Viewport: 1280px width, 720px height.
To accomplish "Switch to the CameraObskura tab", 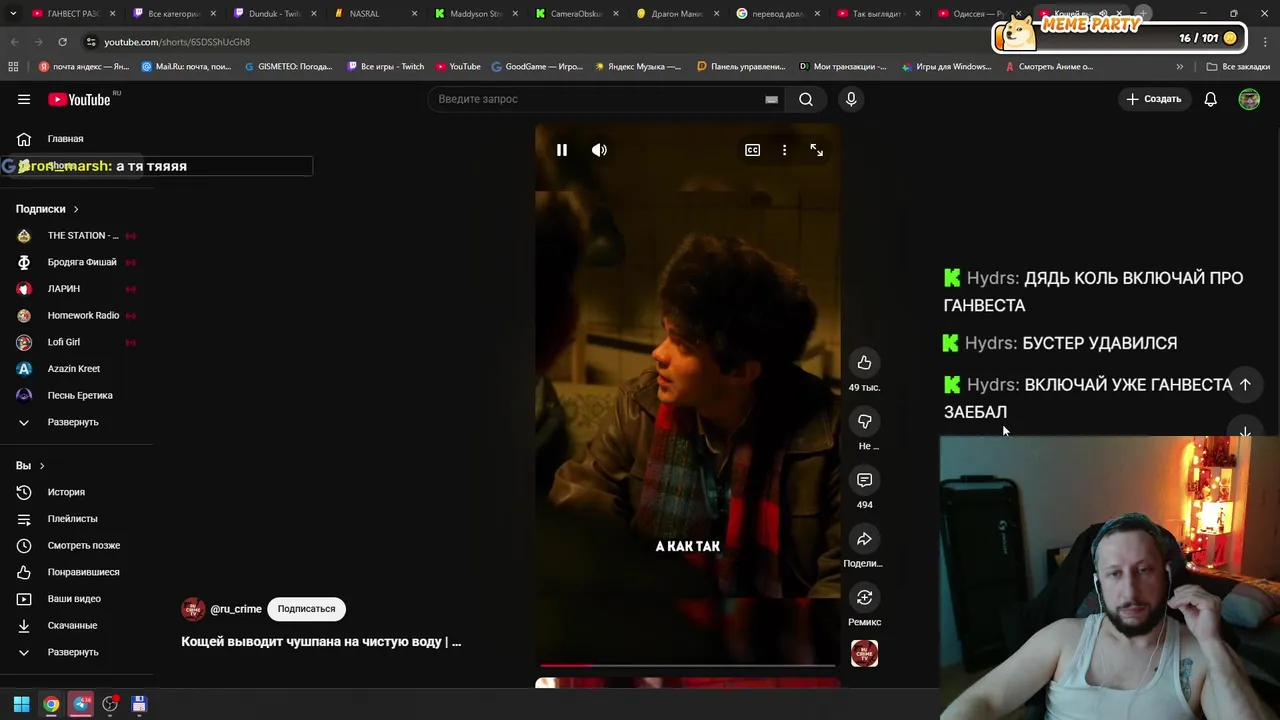I will [x=575, y=14].
